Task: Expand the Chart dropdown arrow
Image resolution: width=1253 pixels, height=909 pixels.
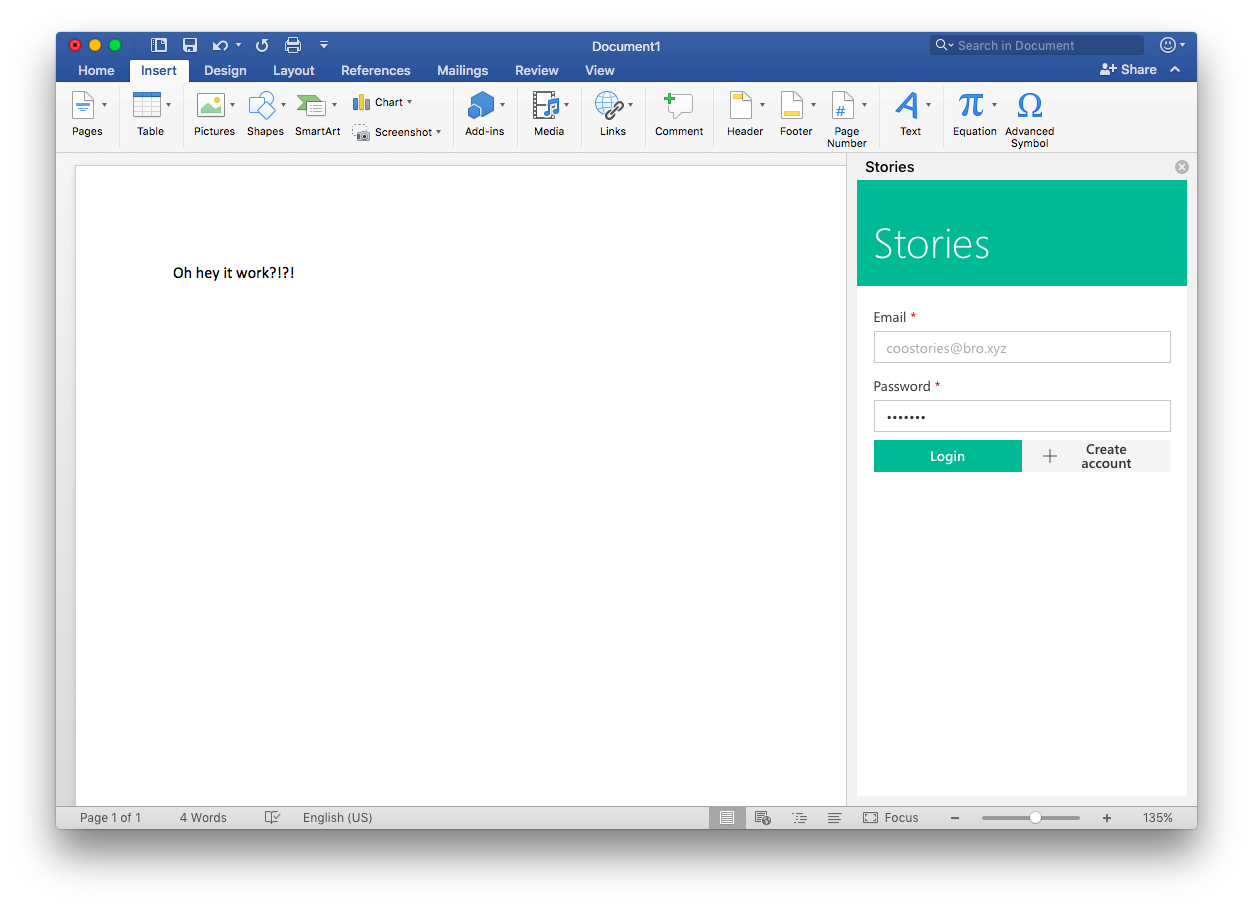Action: (x=409, y=102)
